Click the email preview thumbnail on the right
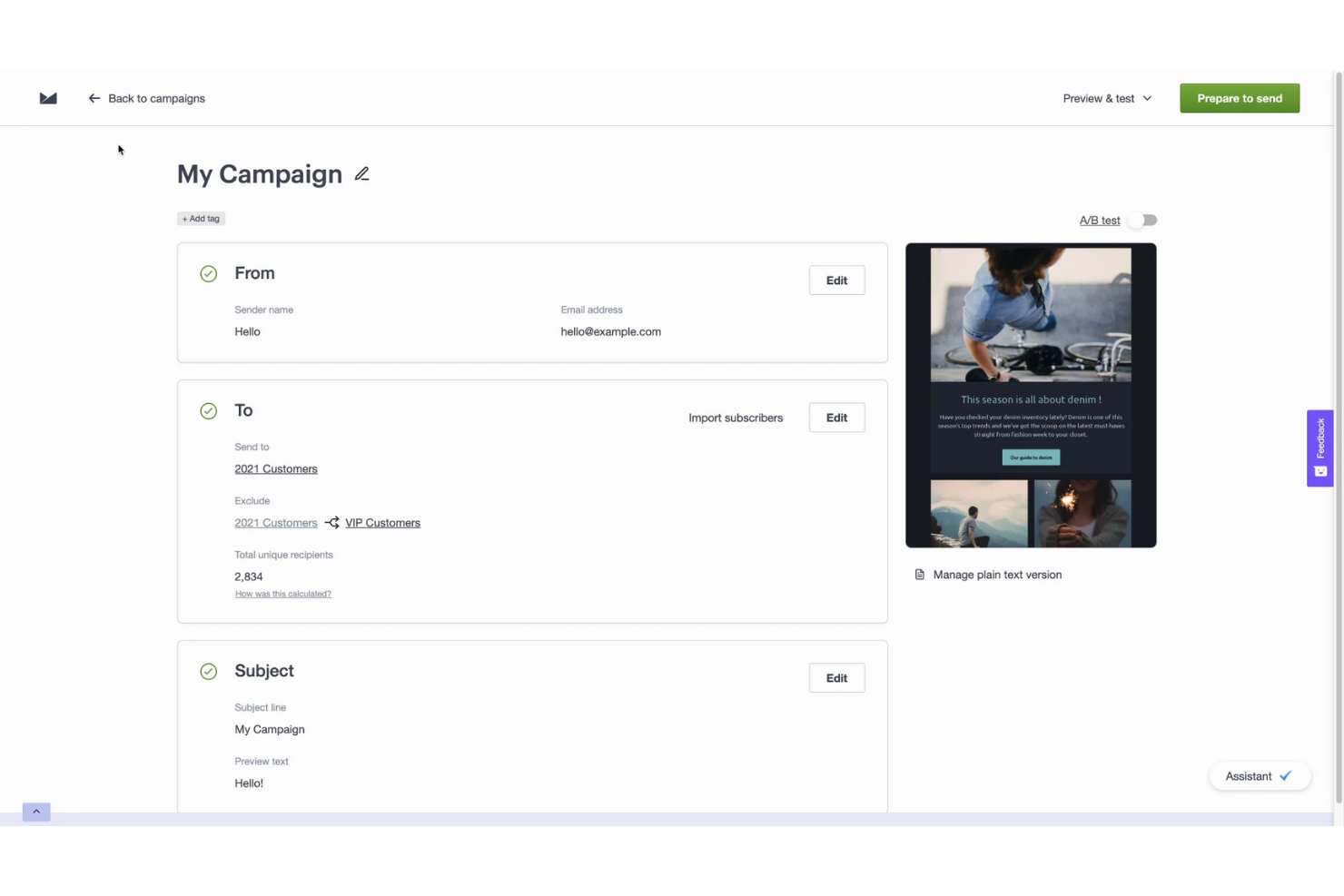This screenshot has height=896, width=1344. point(1030,395)
